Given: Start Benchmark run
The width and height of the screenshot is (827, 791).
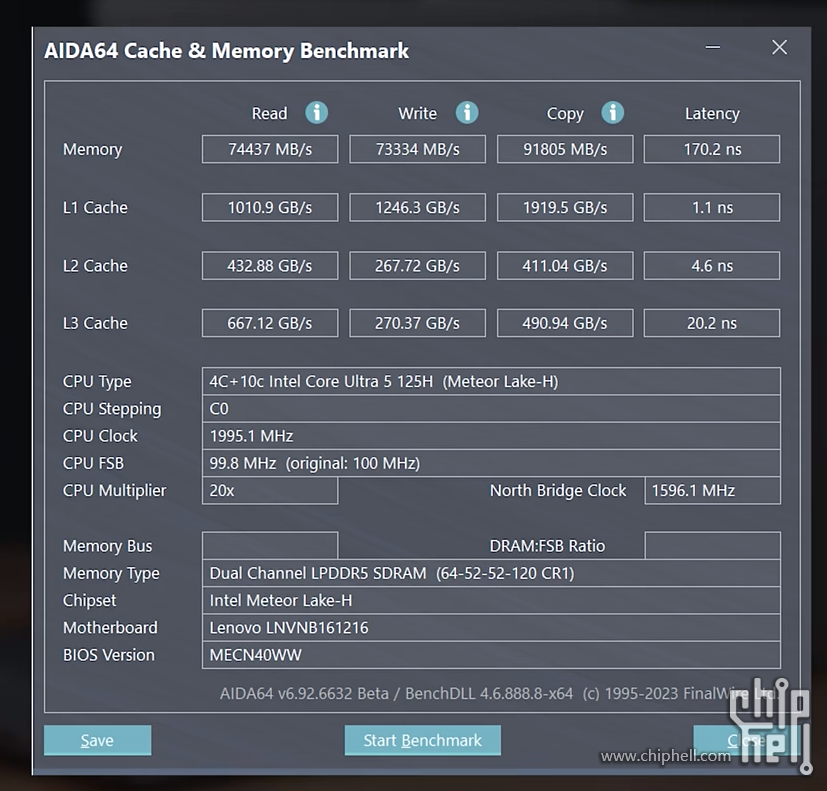Looking at the screenshot, I should point(422,740).
